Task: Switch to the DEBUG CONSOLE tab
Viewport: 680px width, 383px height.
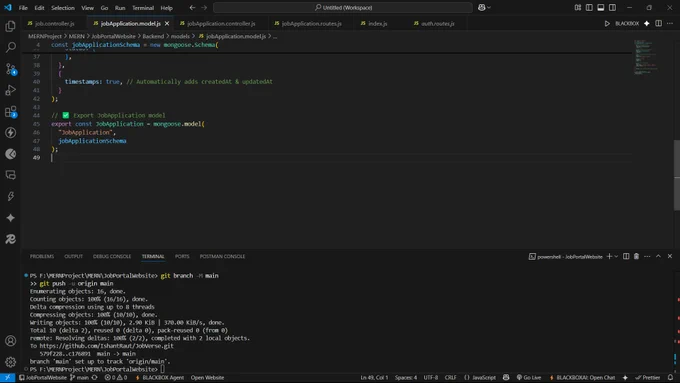Action: click(112, 256)
